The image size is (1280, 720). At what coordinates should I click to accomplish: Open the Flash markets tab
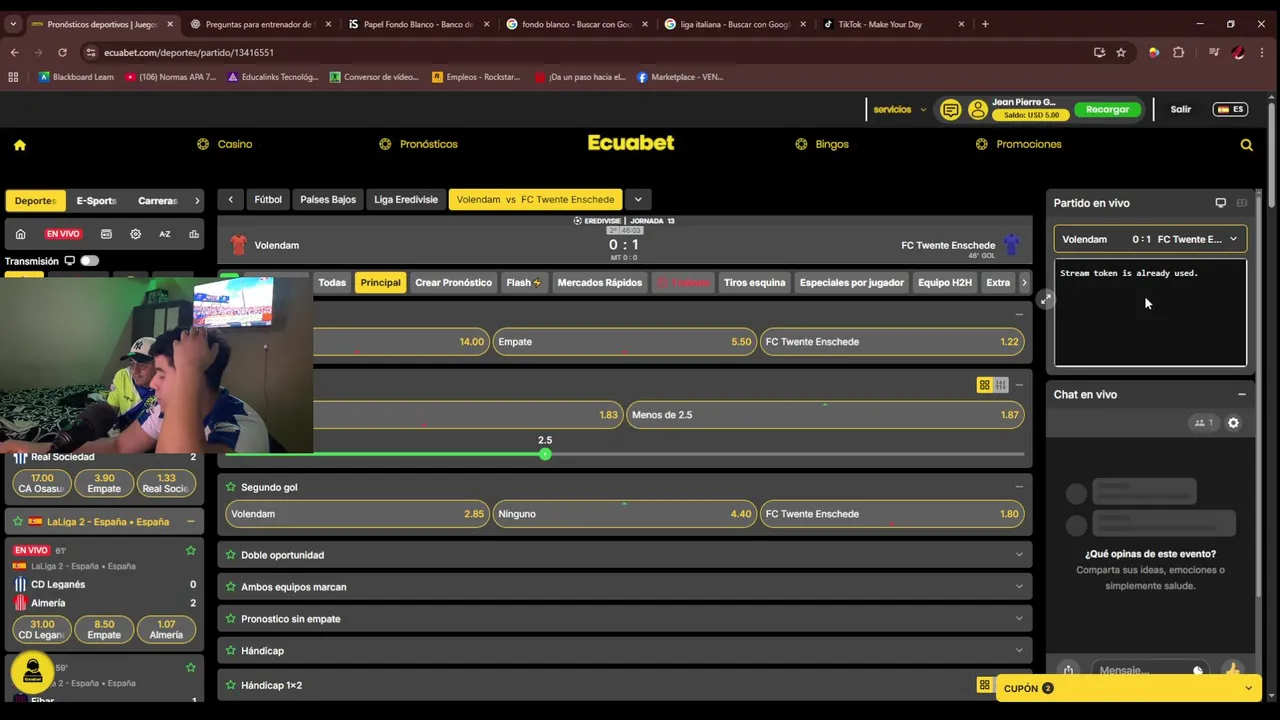[x=523, y=283]
